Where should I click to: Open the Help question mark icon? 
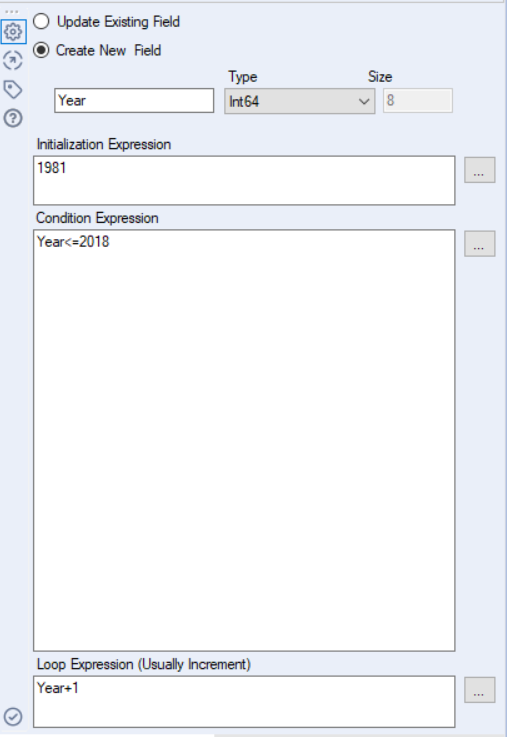pos(13,118)
